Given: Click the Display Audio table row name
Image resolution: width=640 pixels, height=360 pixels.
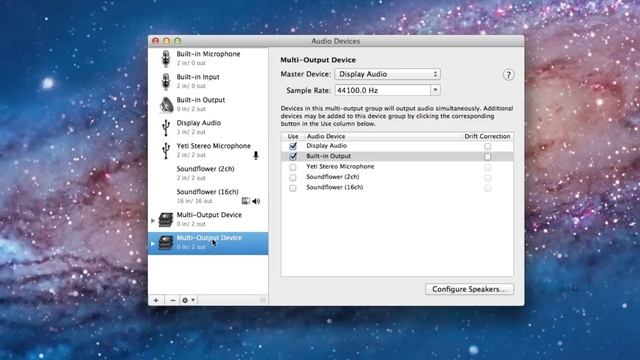Looking at the screenshot, I should [327, 146].
